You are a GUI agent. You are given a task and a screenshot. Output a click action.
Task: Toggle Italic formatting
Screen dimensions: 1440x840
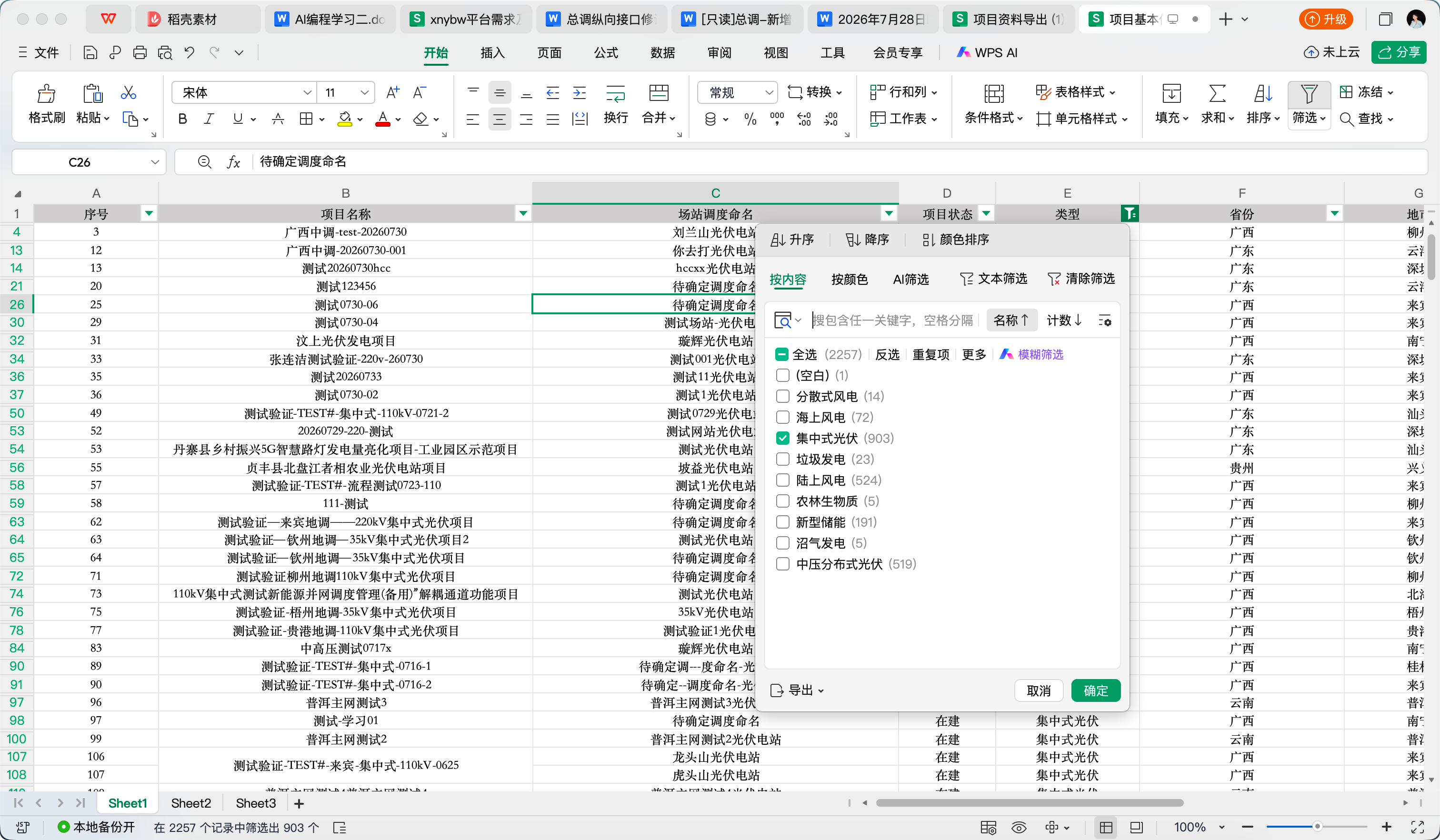point(209,119)
